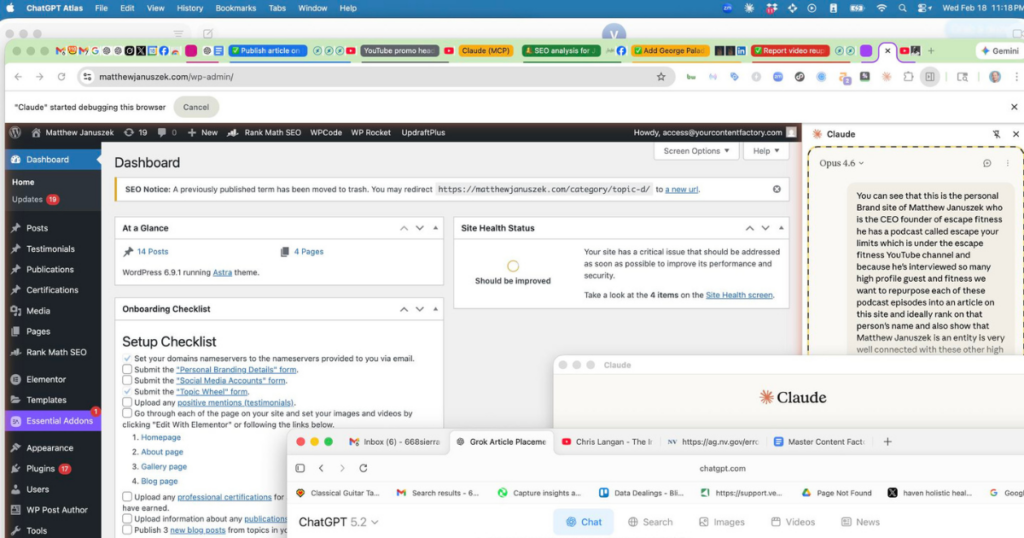Open the Site Health screen link

click(739, 295)
